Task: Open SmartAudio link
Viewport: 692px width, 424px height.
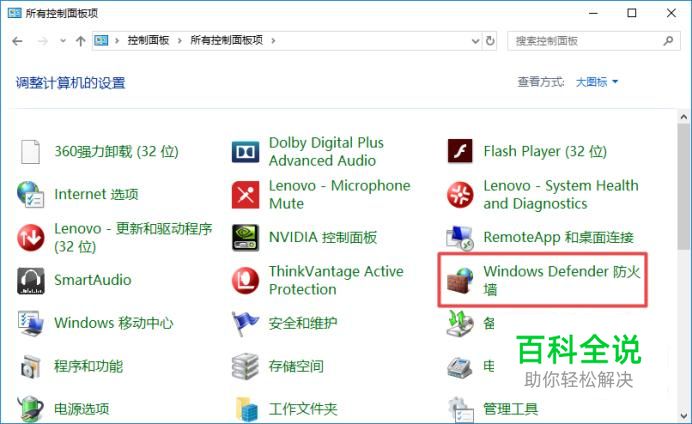Action: point(93,280)
